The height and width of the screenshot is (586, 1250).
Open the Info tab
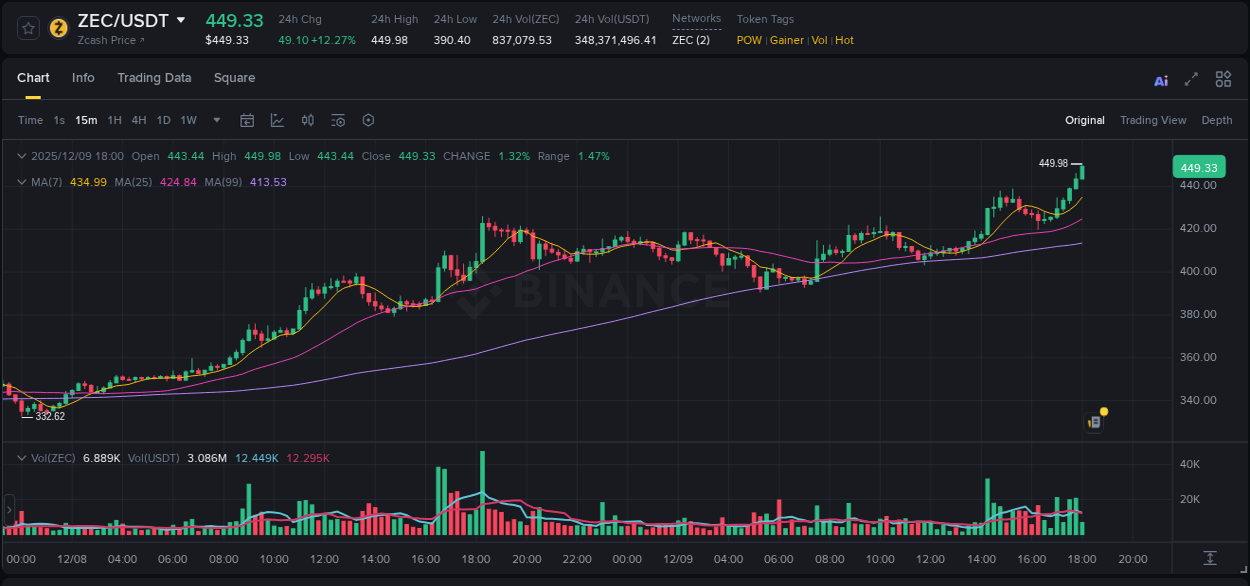click(x=83, y=78)
